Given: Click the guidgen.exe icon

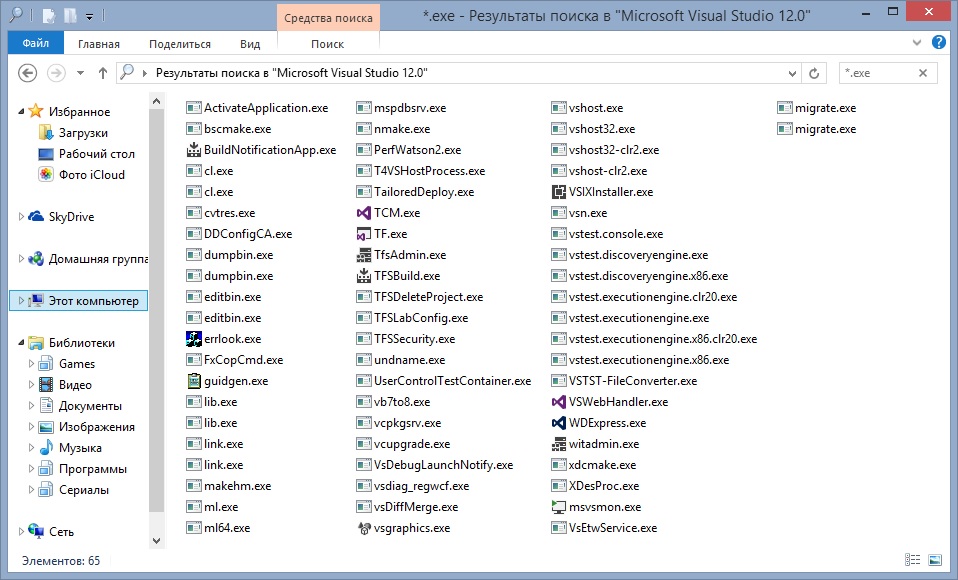Looking at the screenshot, I should (x=194, y=381).
